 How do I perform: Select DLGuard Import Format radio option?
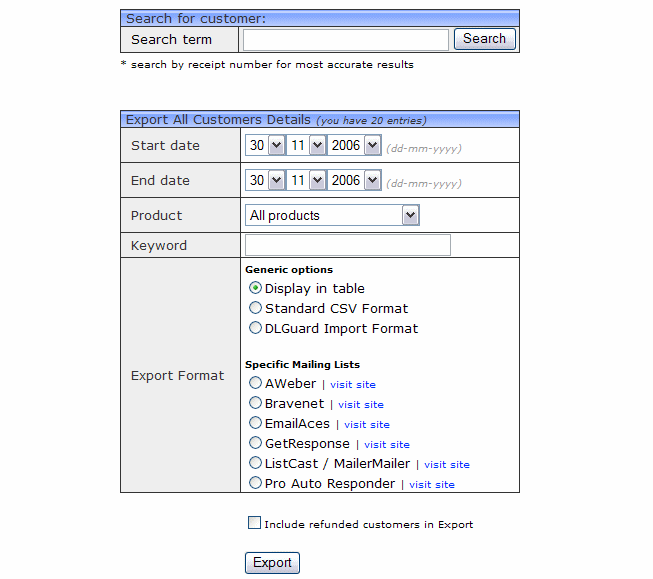point(256,328)
